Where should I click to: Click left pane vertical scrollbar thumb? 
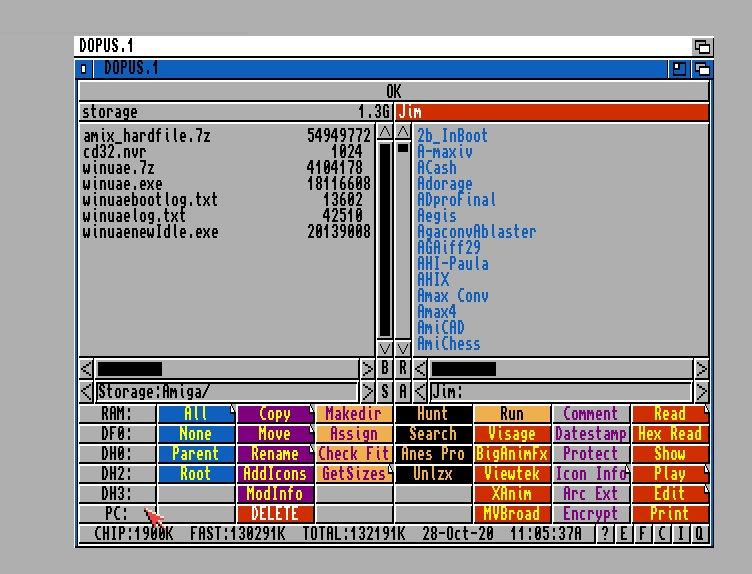(385, 240)
